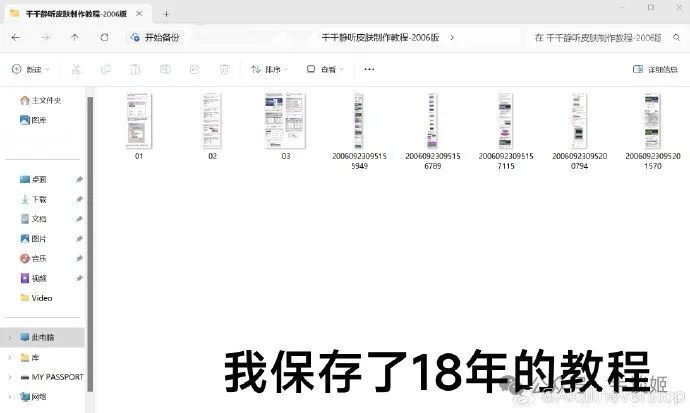Open the 排序 sort dropdown
The image size is (690, 413).
pyautogui.click(x=269, y=69)
